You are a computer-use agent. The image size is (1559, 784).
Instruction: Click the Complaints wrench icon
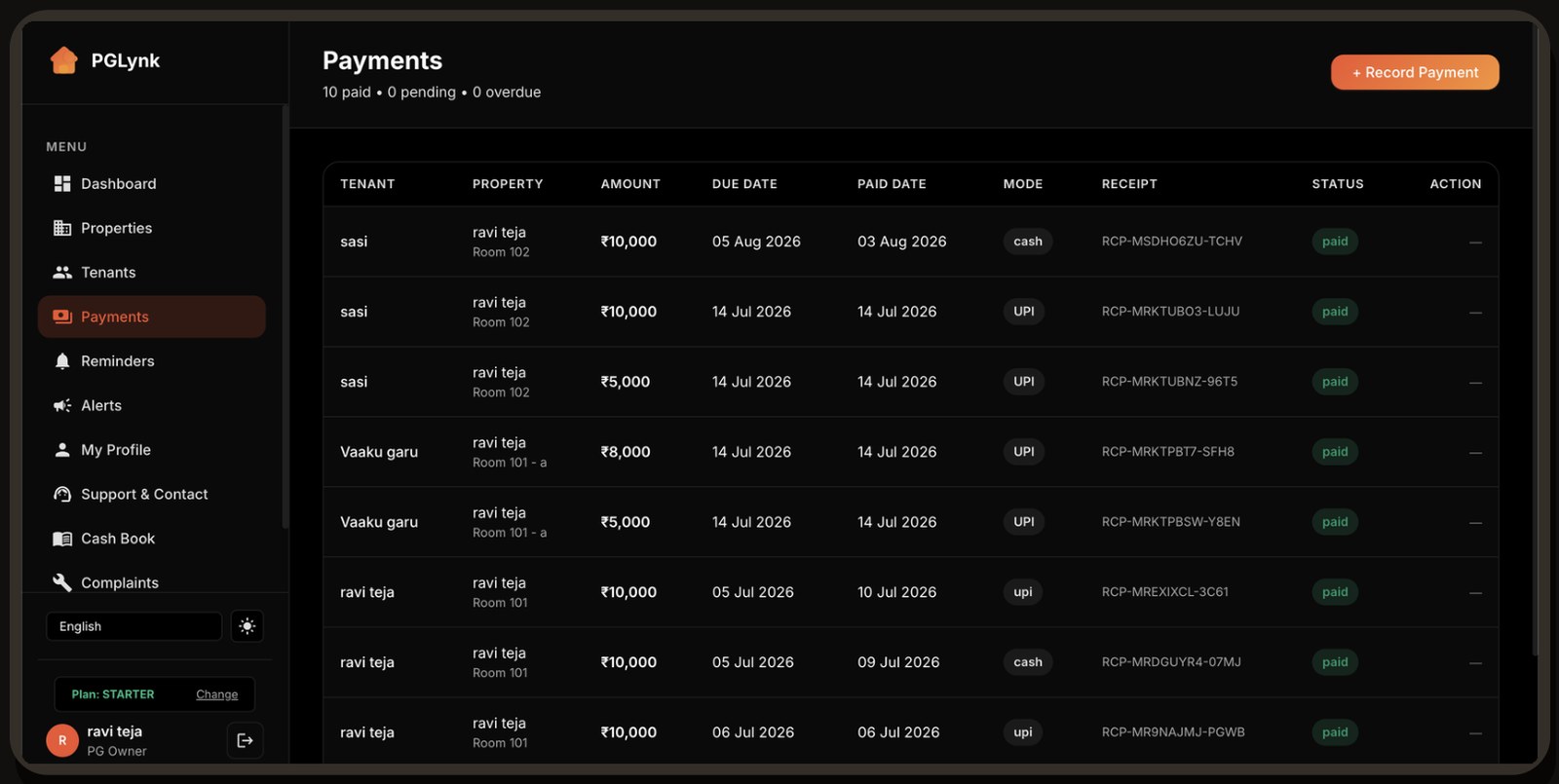[x=62, y=582]
